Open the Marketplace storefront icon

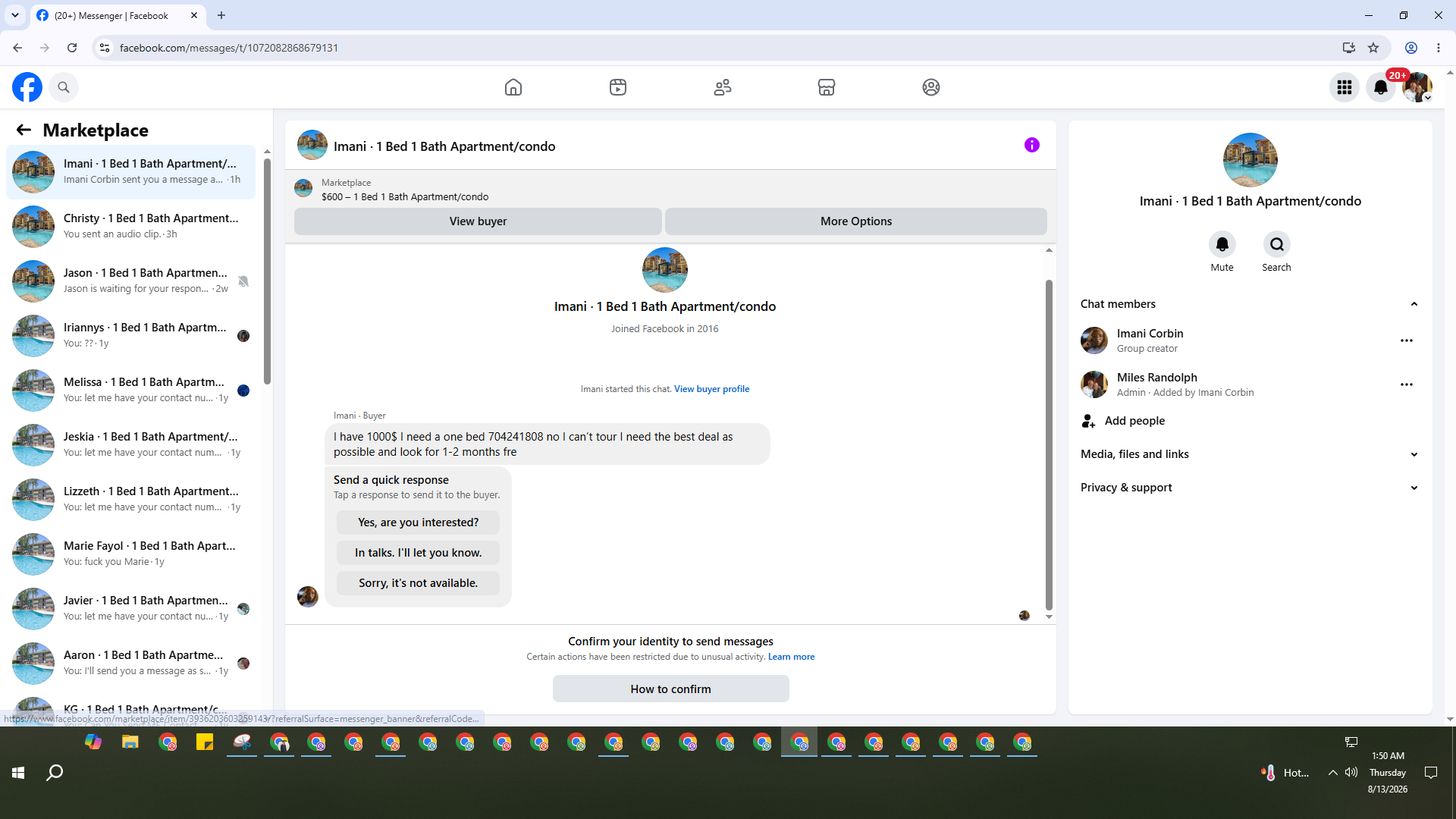[827, 87]
